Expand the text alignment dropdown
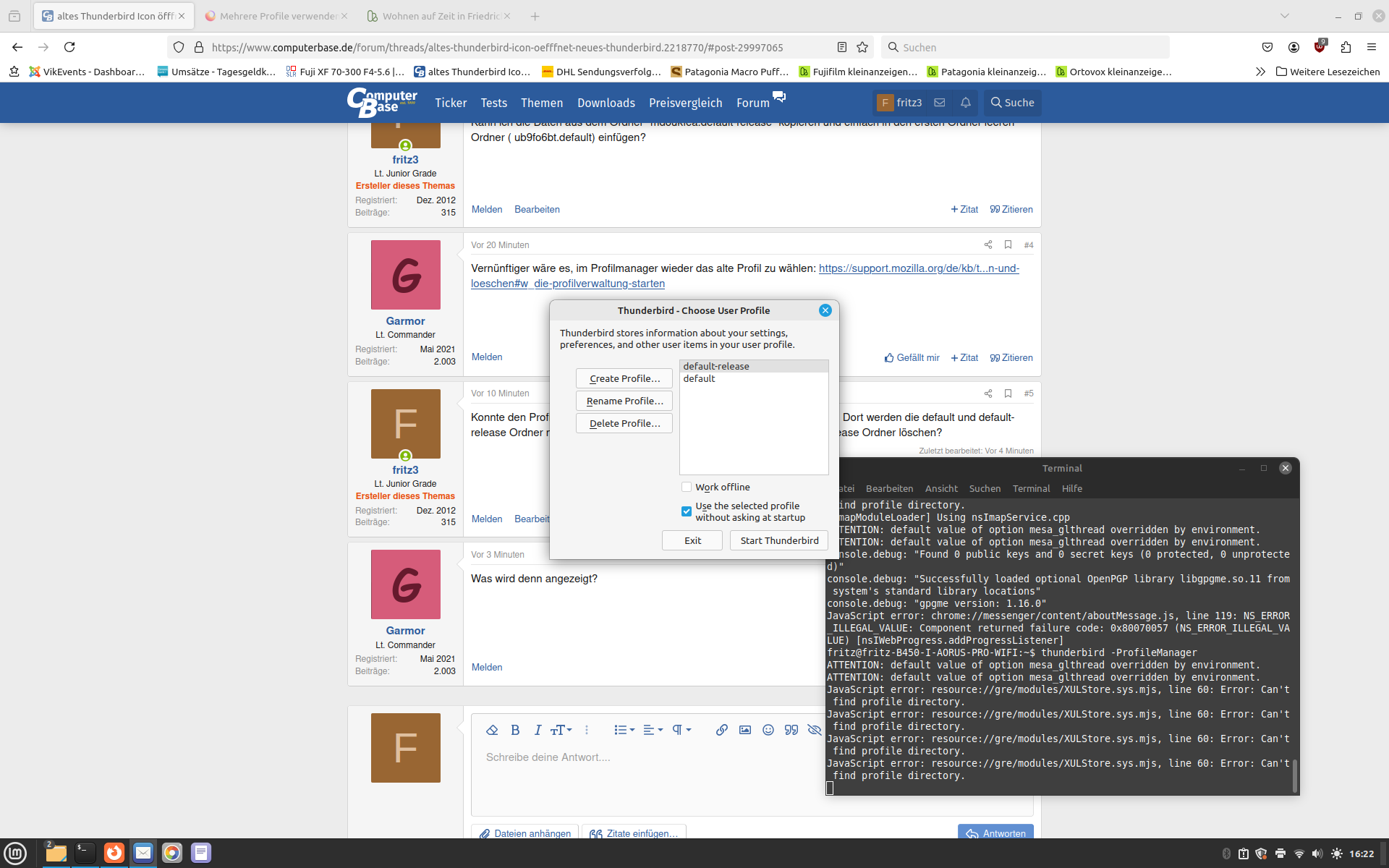This screenshot has height=868, width=1389. 653,730
